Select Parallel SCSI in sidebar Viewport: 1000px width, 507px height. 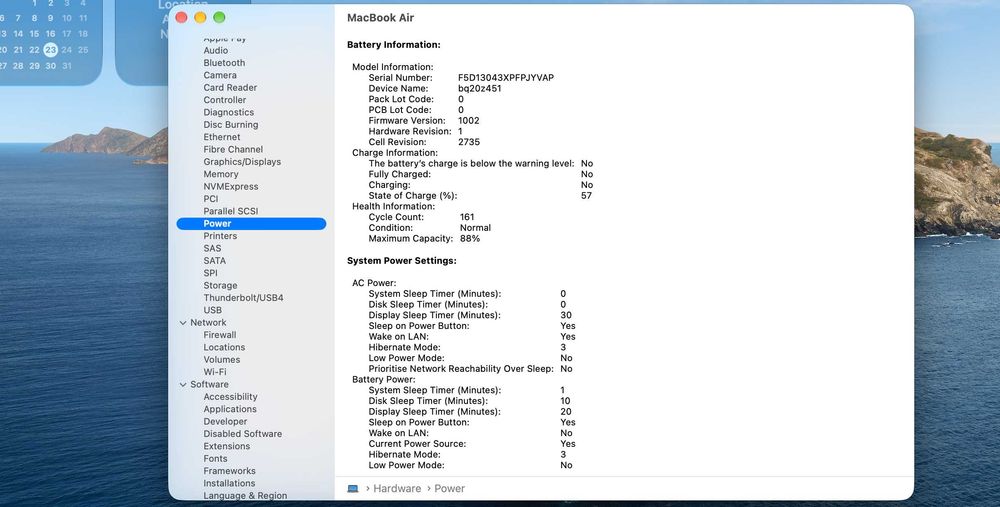click(231, 211)
